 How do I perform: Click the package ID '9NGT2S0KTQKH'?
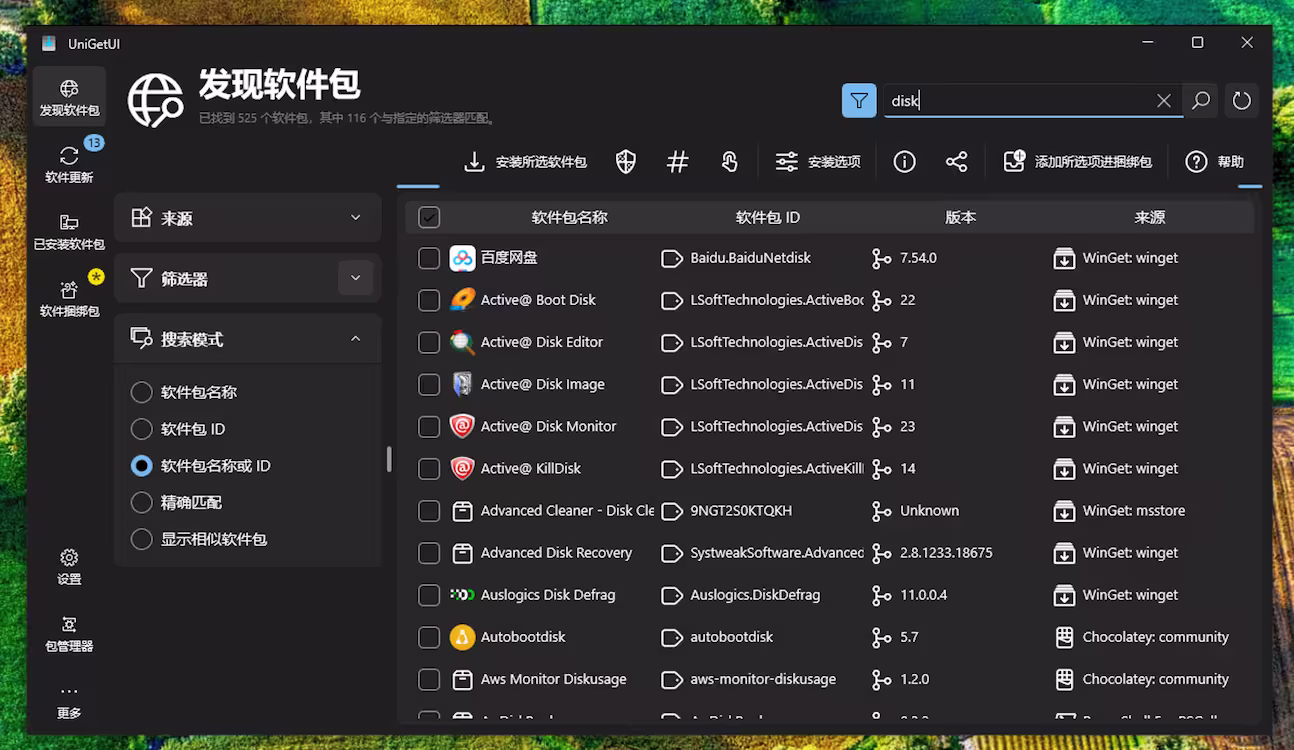tap(741, 511)
